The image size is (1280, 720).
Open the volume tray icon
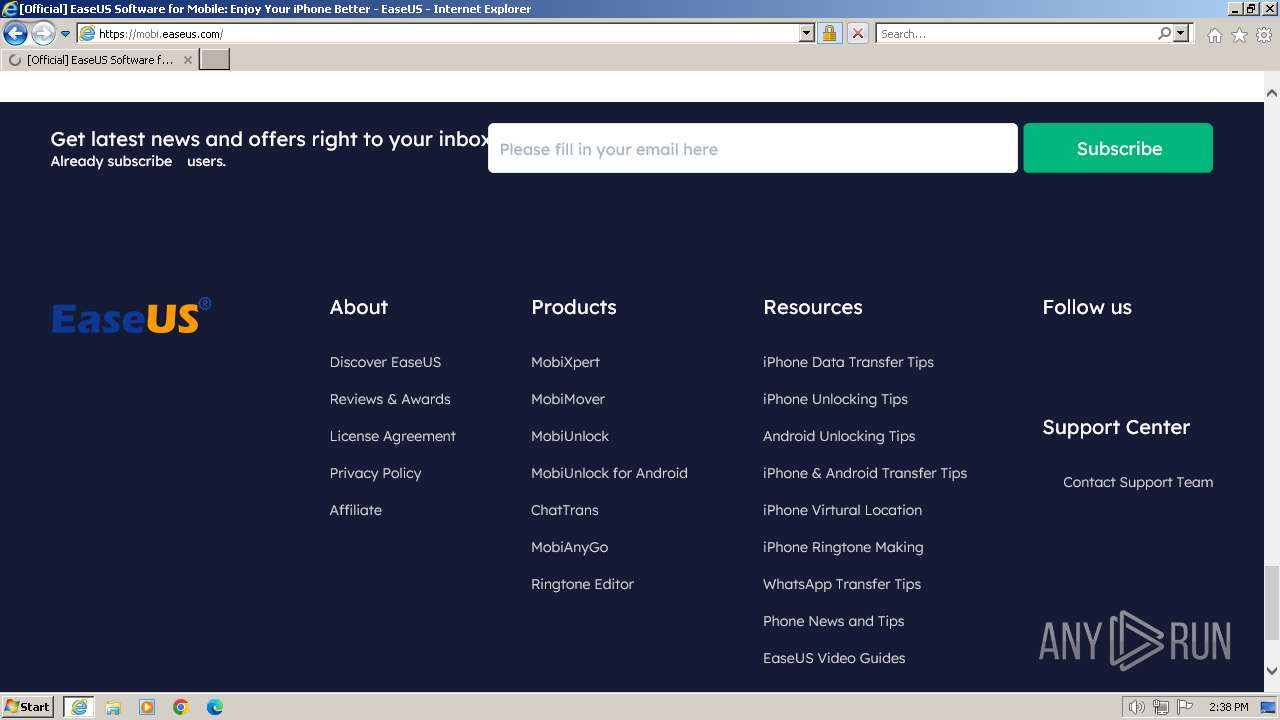click(x=1137, y=707)
